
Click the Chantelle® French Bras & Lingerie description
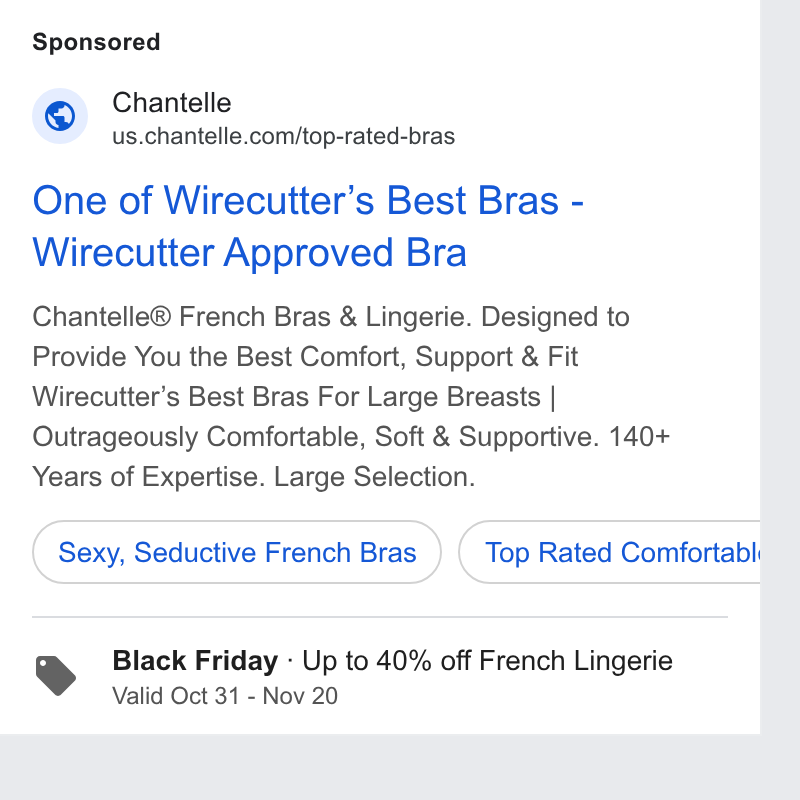tap(249, 316)
